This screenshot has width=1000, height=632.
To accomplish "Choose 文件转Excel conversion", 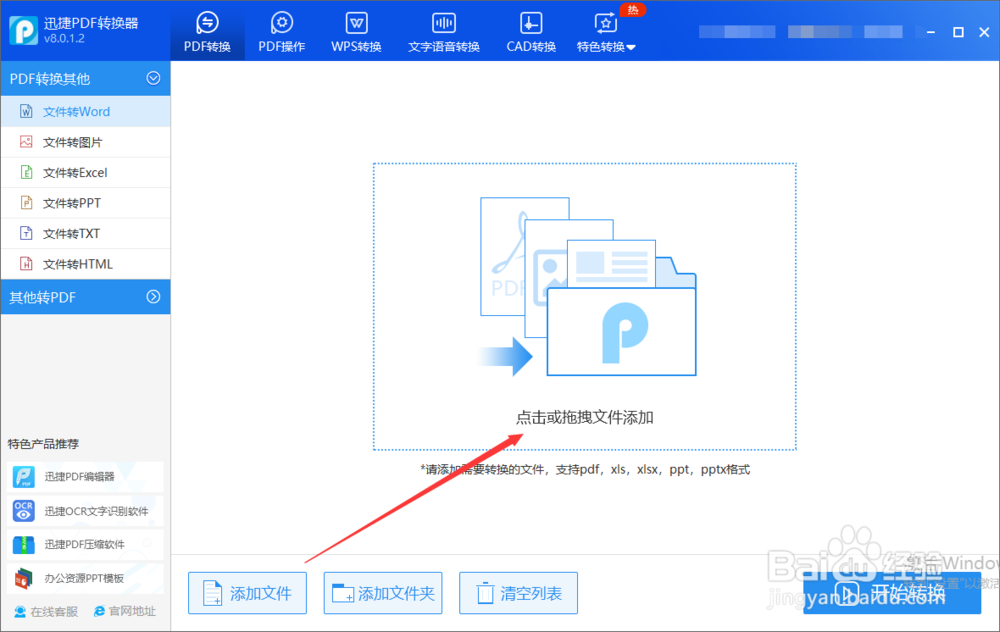I will 85,173.
